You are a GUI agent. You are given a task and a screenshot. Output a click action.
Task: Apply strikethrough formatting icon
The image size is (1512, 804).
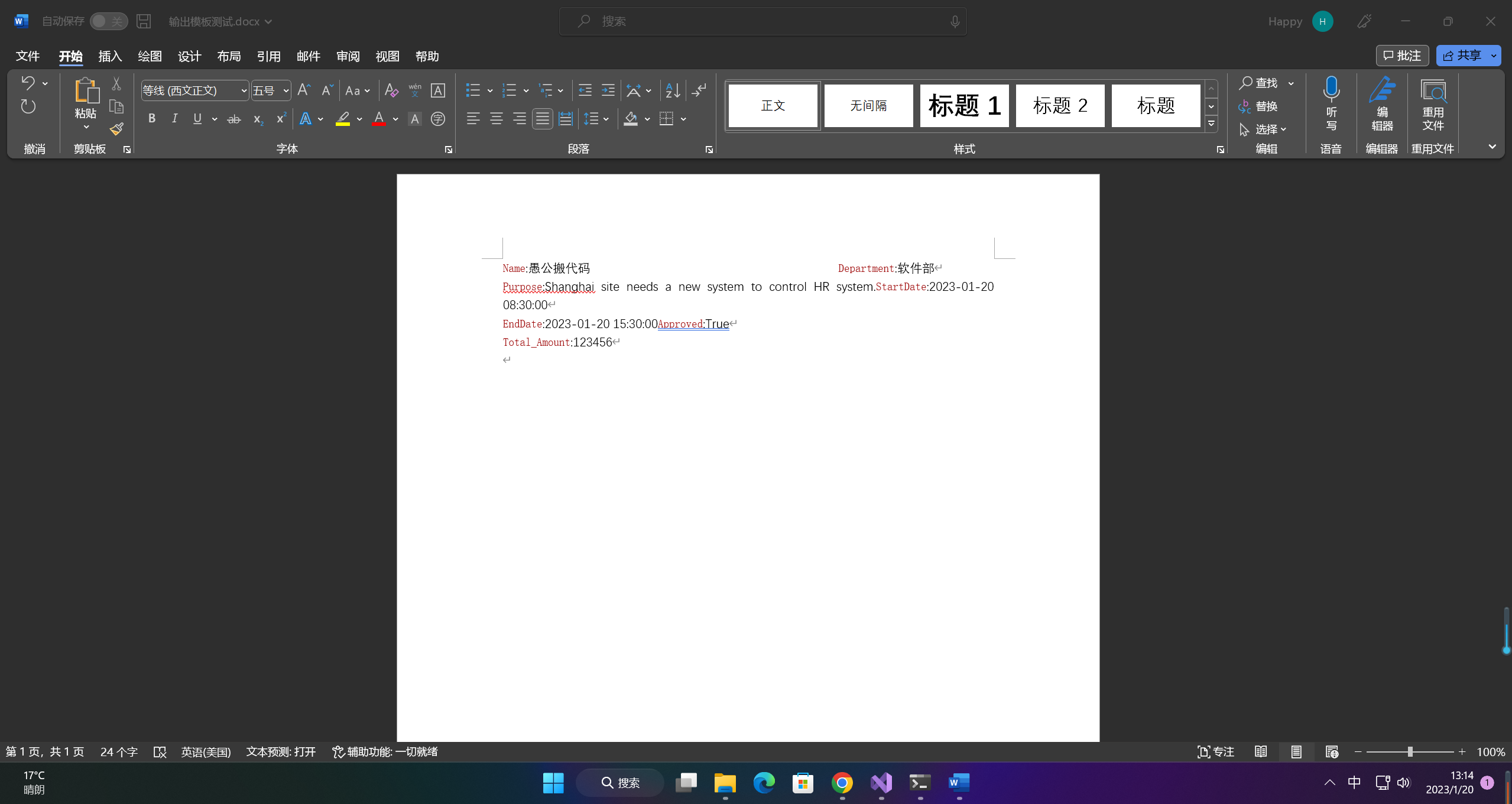234,119
